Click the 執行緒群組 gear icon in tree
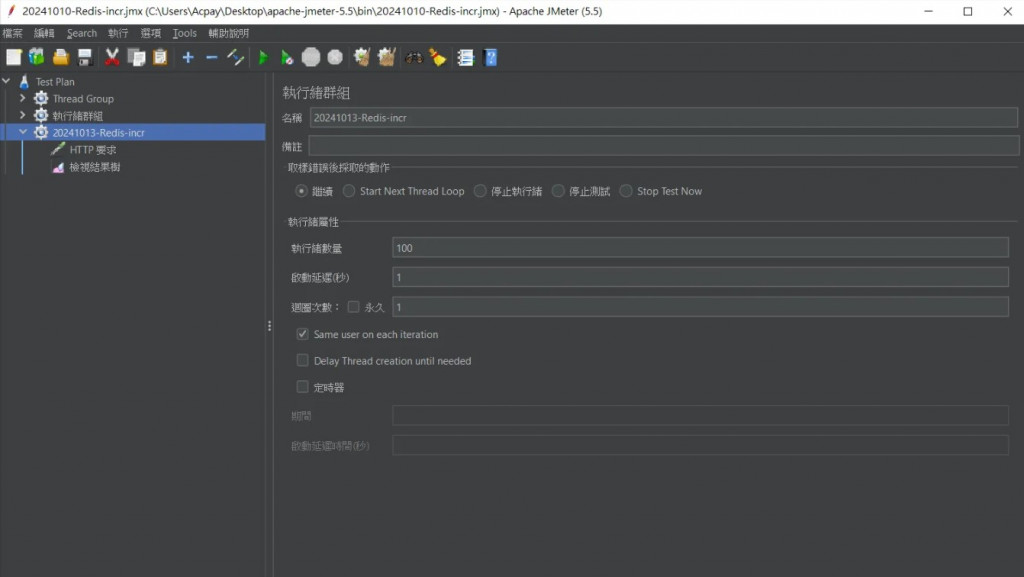 (x=41, y=116)
